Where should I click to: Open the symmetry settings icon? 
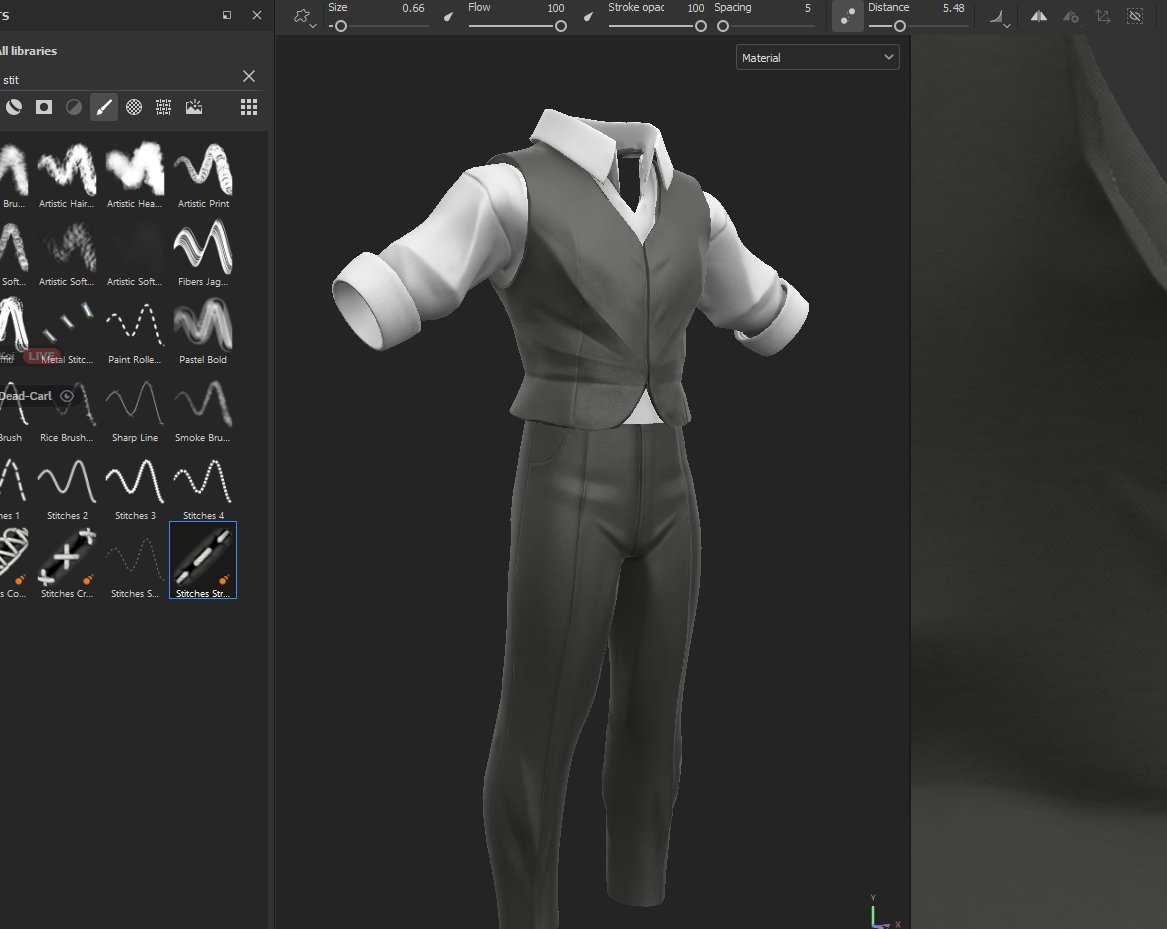[x=1069, y=16]
